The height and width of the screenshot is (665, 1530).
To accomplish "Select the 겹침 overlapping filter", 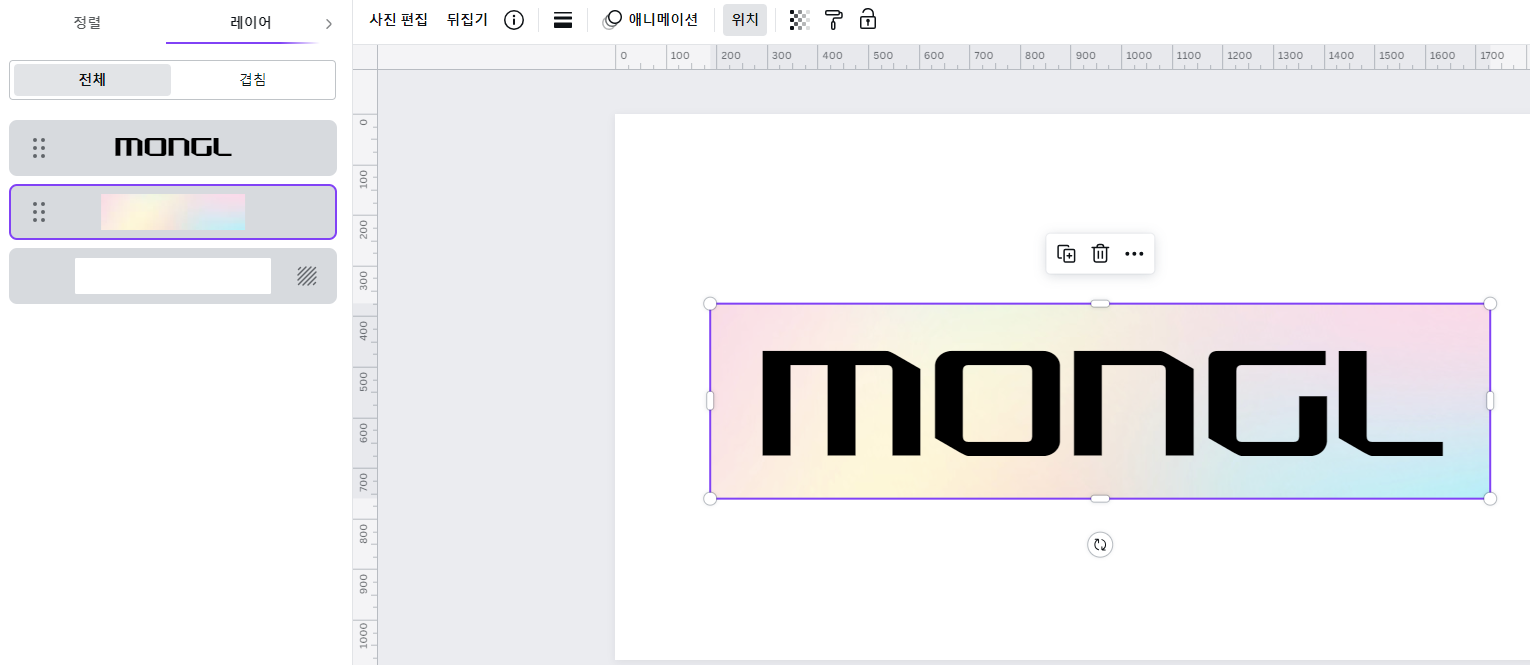I will click(253, 80).
